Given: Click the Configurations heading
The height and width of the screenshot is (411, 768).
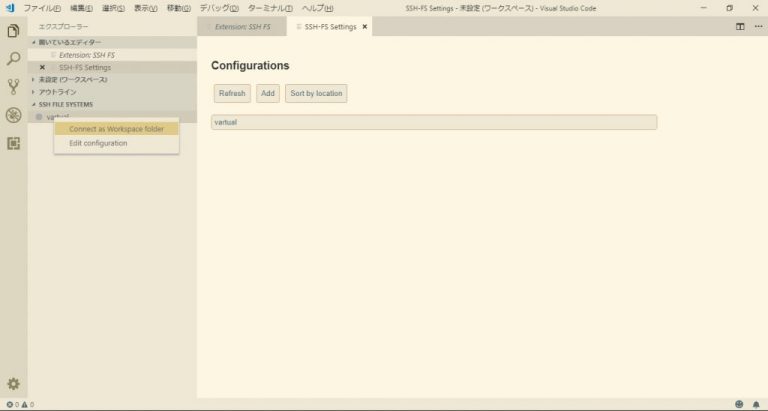Looking at the screenshot, I should (x=250, y=66).
